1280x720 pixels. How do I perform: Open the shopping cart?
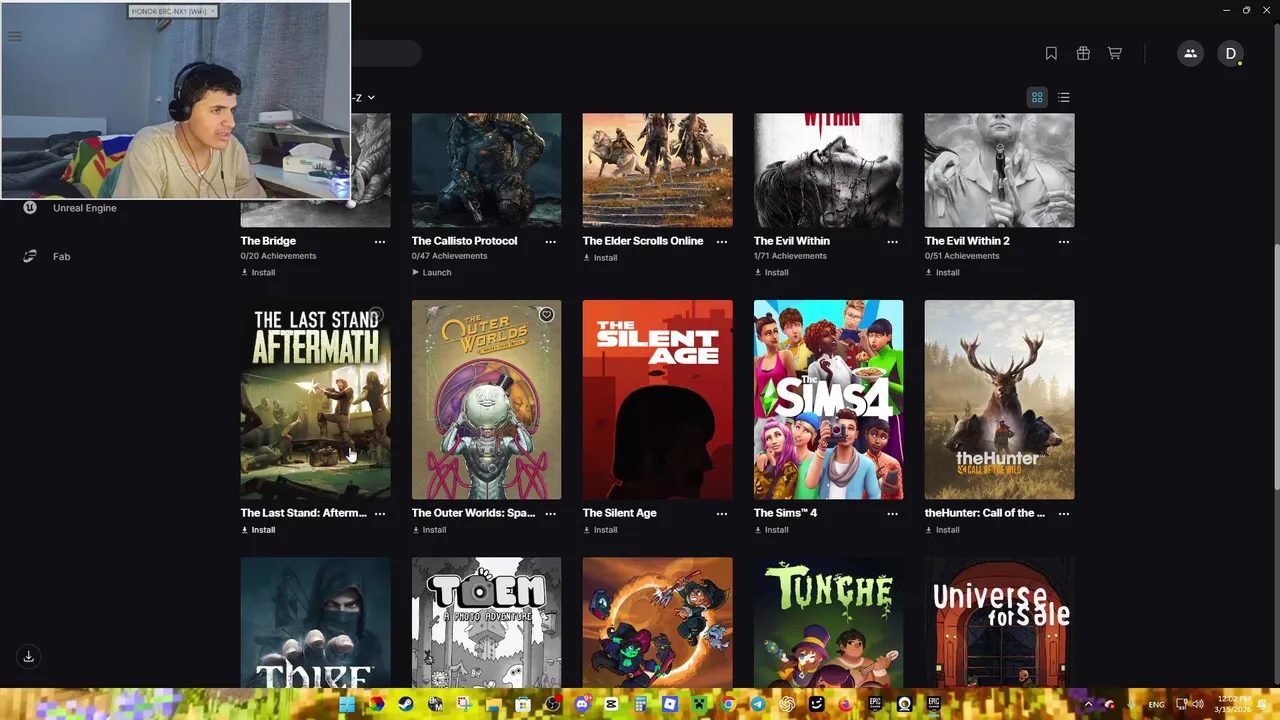1114,54
